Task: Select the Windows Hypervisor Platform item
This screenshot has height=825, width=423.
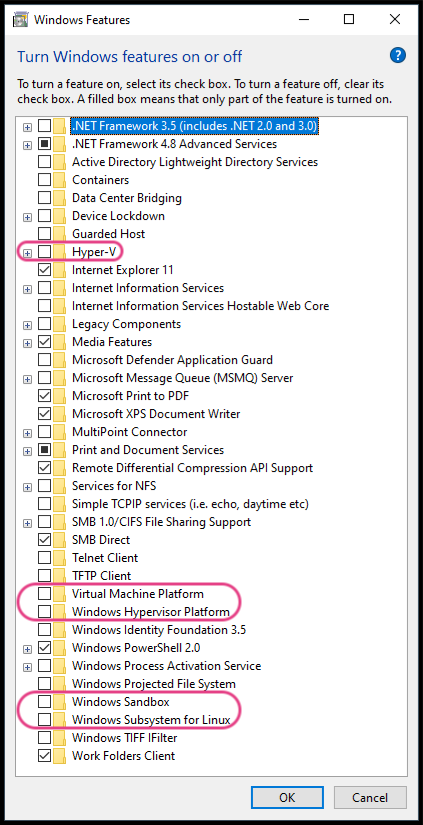Action: point(150,612)
